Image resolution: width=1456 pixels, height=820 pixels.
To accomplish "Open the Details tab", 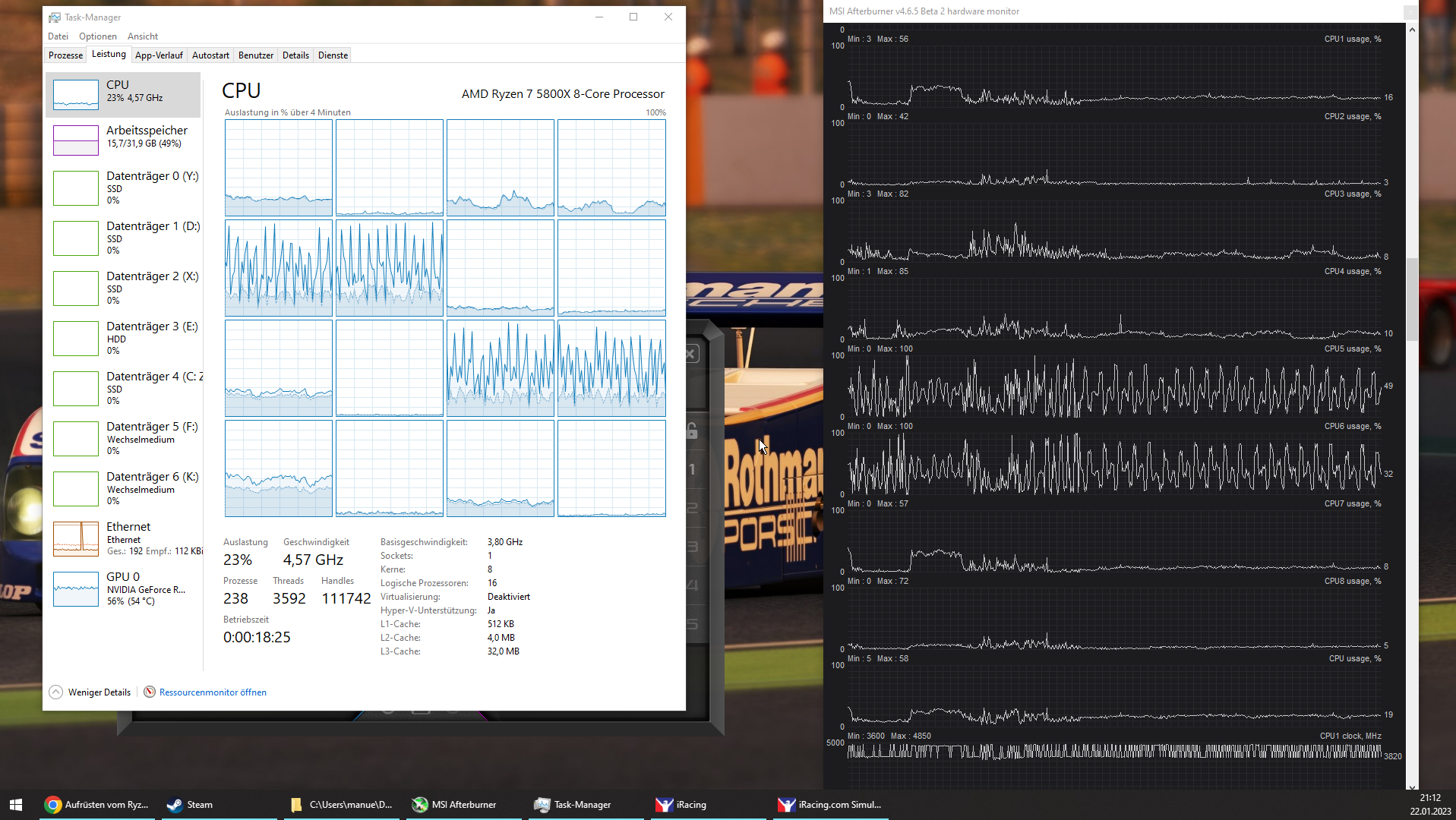I will (295, 55).
